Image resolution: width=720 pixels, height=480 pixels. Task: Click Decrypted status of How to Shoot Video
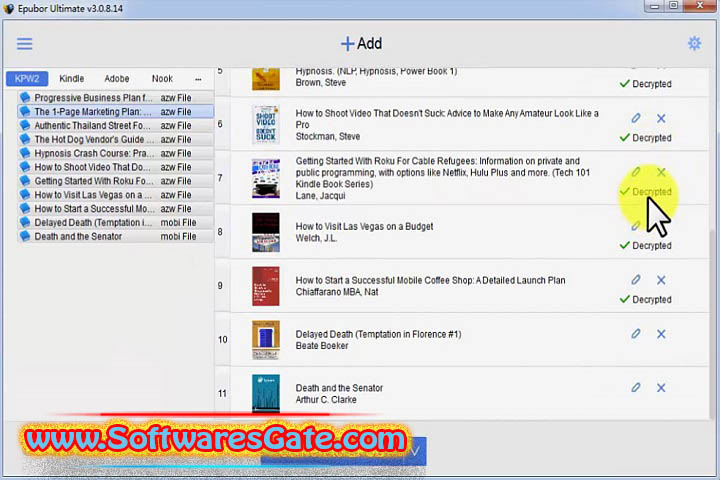click(645, 138)
